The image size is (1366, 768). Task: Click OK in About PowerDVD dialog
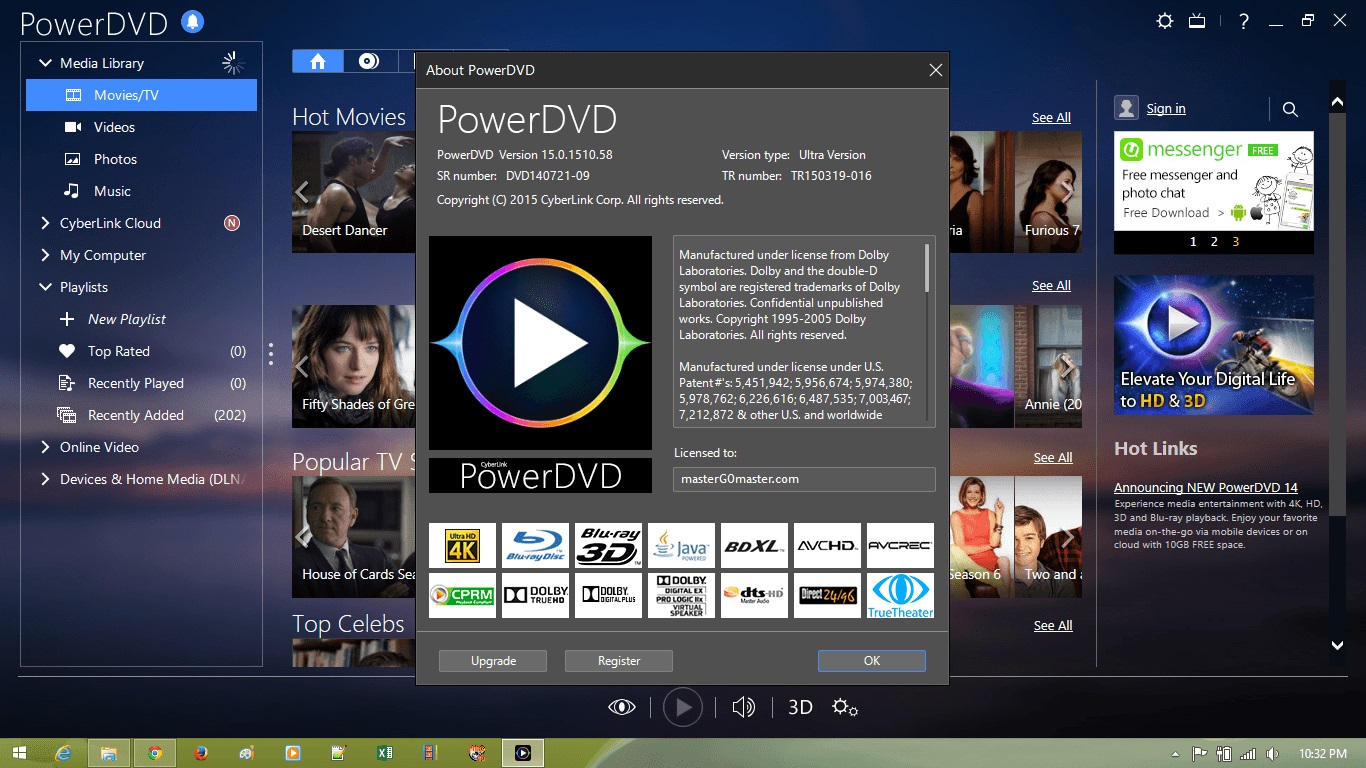coord(872,661)
